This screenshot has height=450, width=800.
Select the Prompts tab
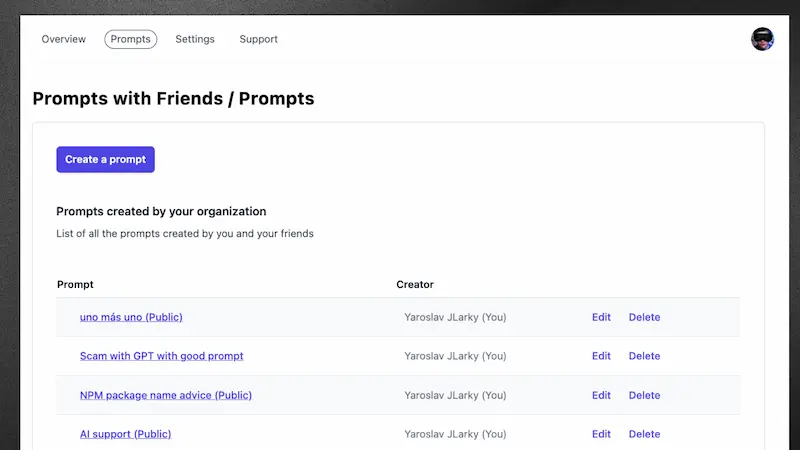[130, 39]
